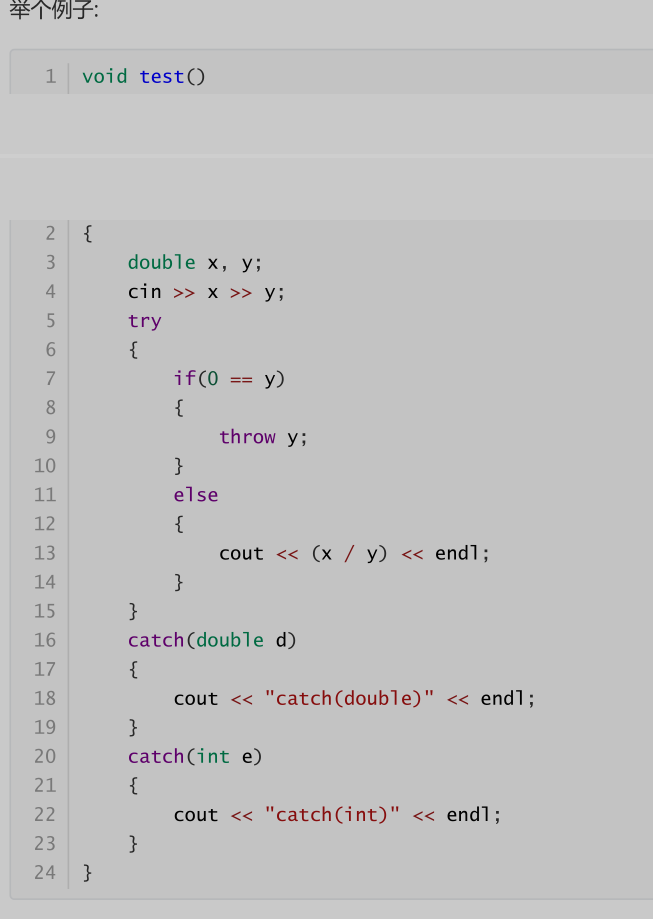This screenshot has height=919, width=653.
Task: Click the 'double x, y;' declaration line
Action: [x=195, y=263]
